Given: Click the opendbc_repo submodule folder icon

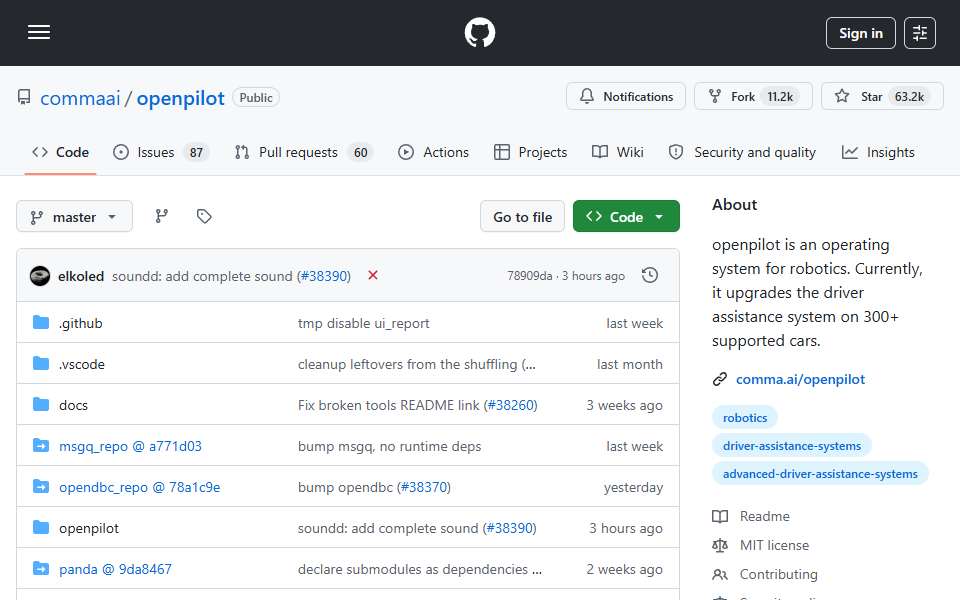Looking at the screenshot, I should tap(41, 487).
